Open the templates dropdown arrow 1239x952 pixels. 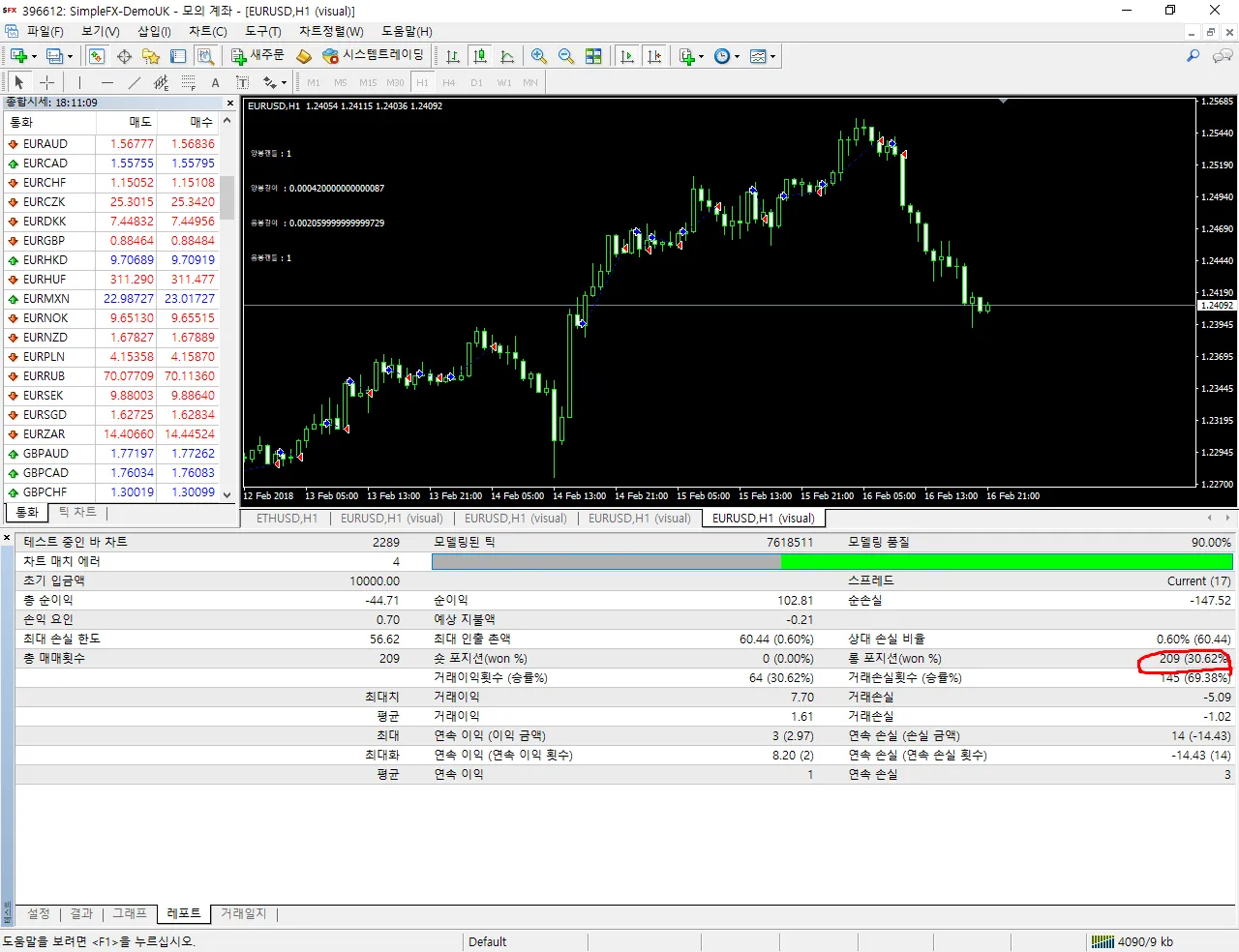(x=772, y=56)
